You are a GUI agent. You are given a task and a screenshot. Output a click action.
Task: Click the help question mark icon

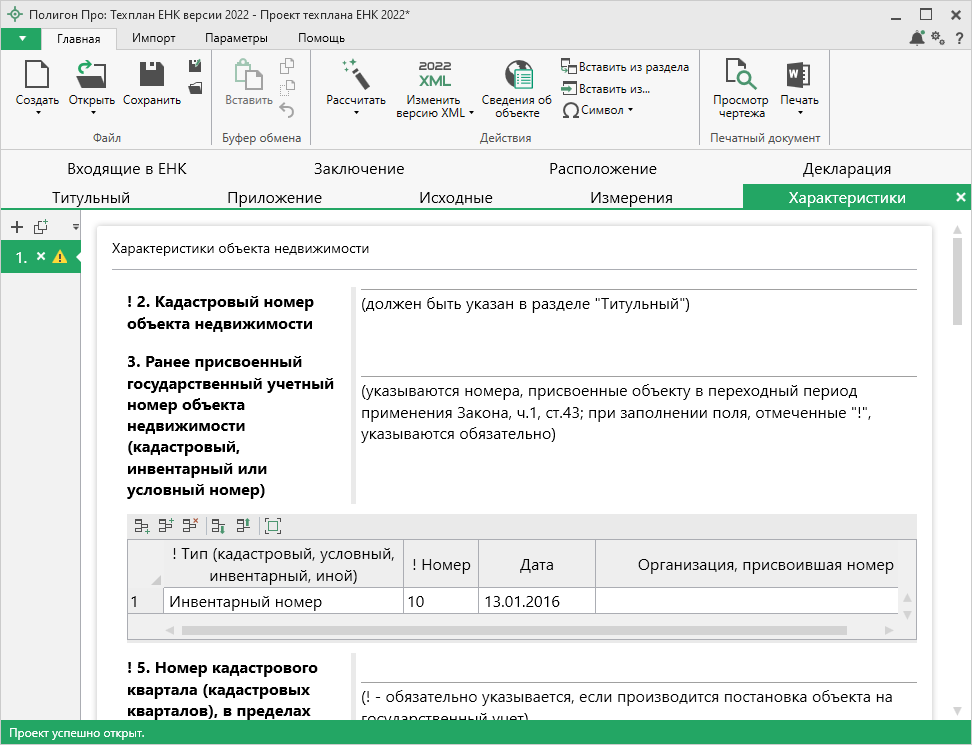959,38
